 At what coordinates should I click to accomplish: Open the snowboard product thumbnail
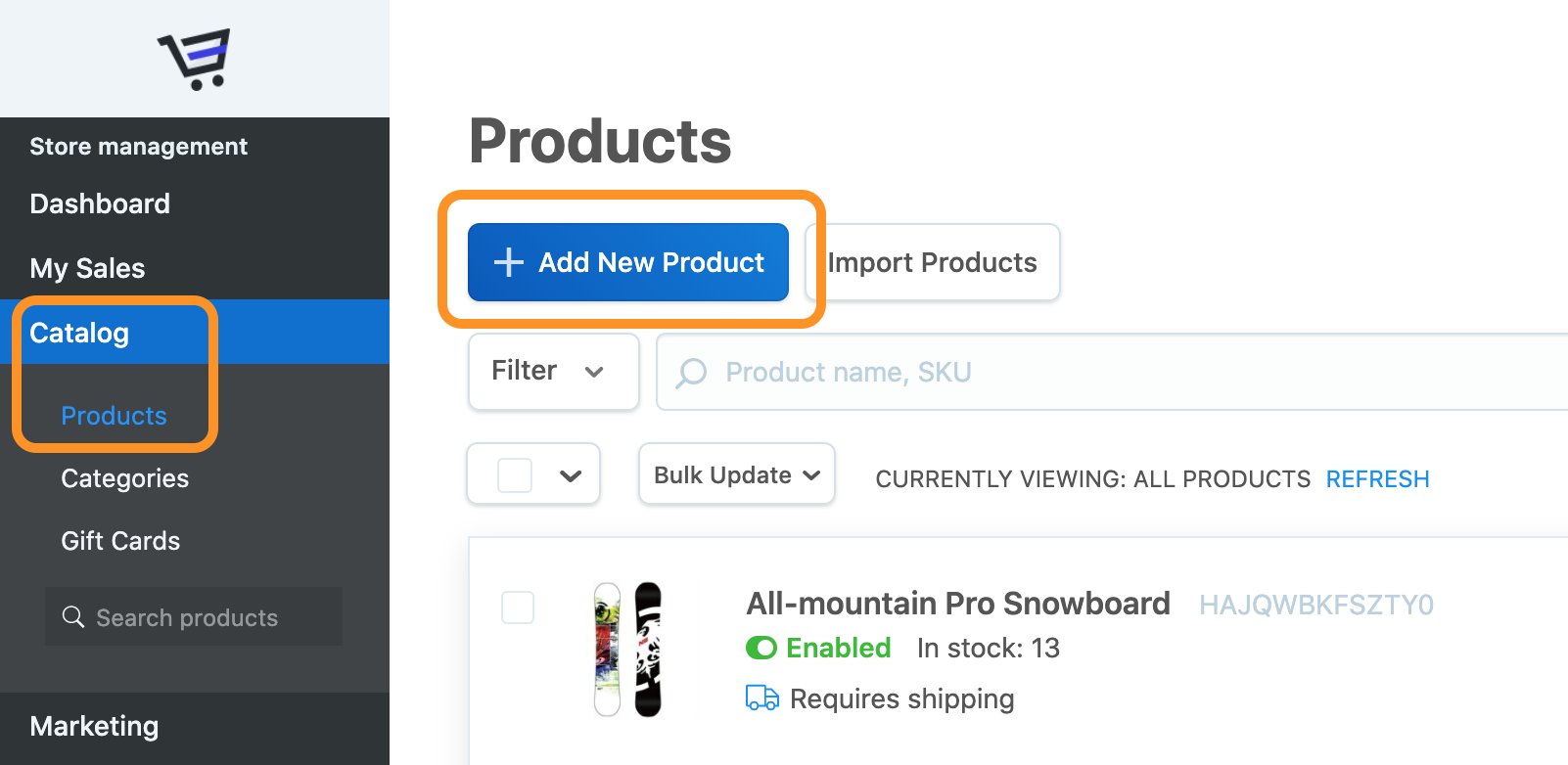(627, 649)
